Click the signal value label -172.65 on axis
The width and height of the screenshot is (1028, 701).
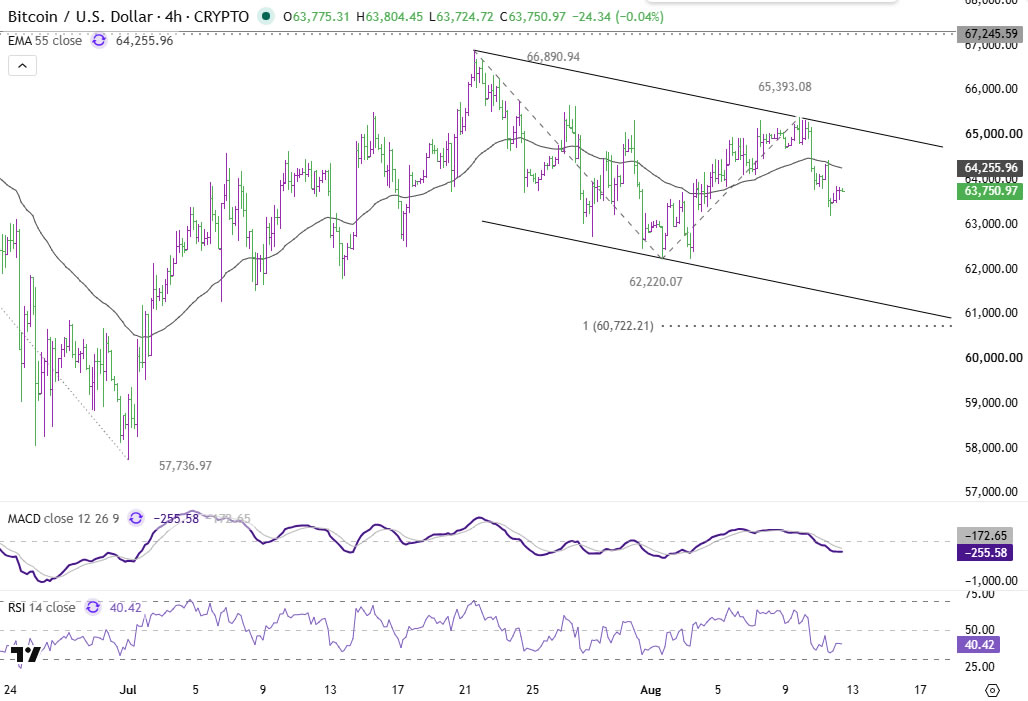(x=983, y=536)
